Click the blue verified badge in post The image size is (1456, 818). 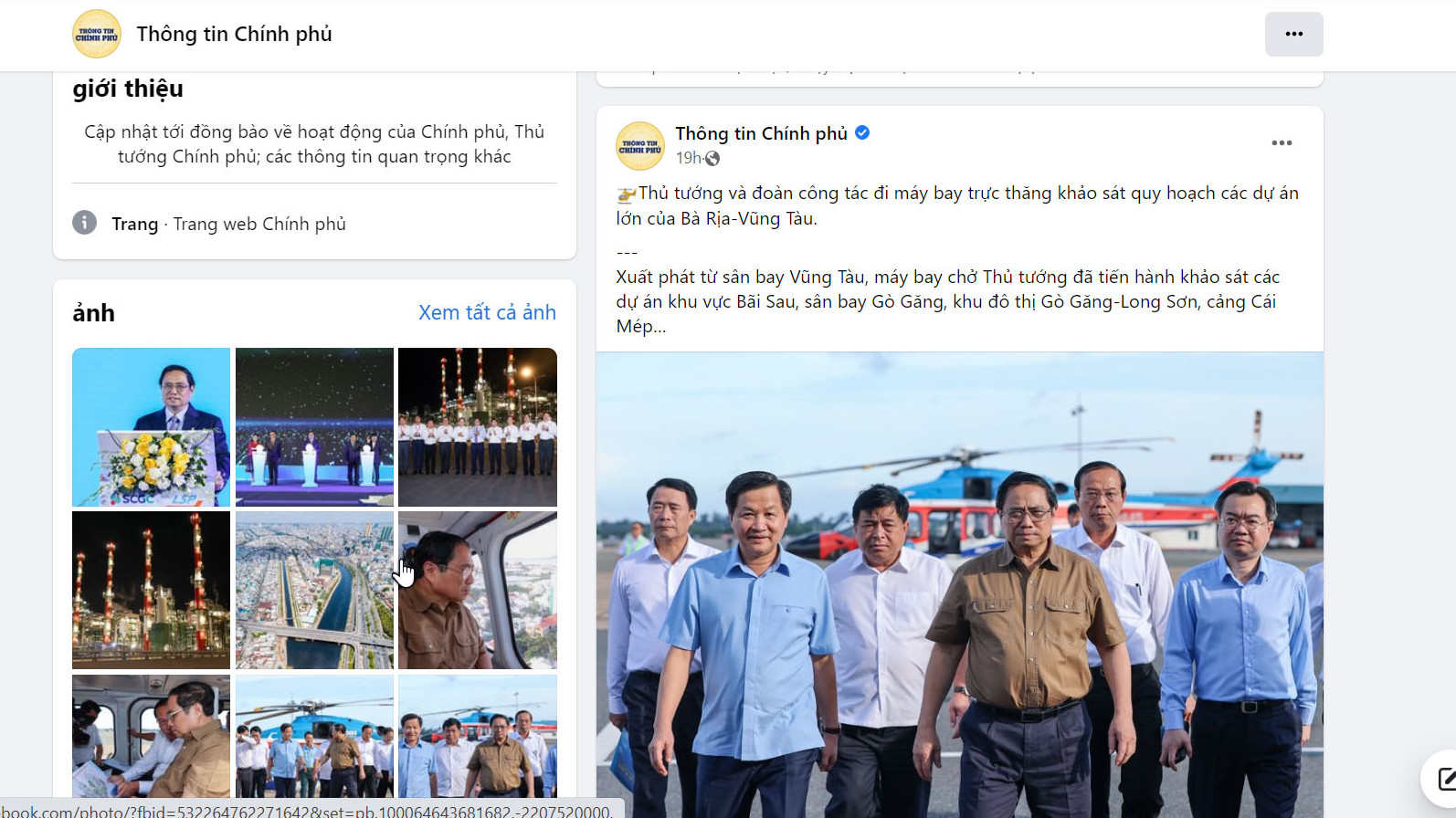pos(862,132)
